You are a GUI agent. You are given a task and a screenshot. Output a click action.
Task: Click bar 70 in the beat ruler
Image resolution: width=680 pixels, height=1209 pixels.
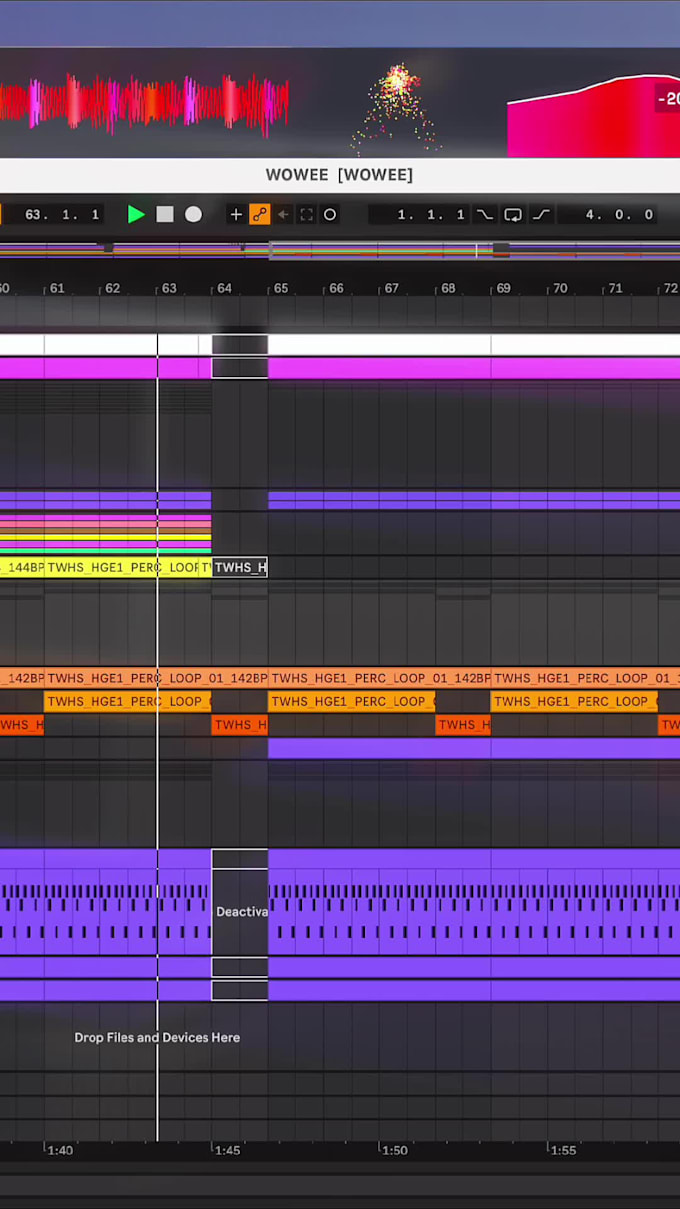tap(560, 288)
